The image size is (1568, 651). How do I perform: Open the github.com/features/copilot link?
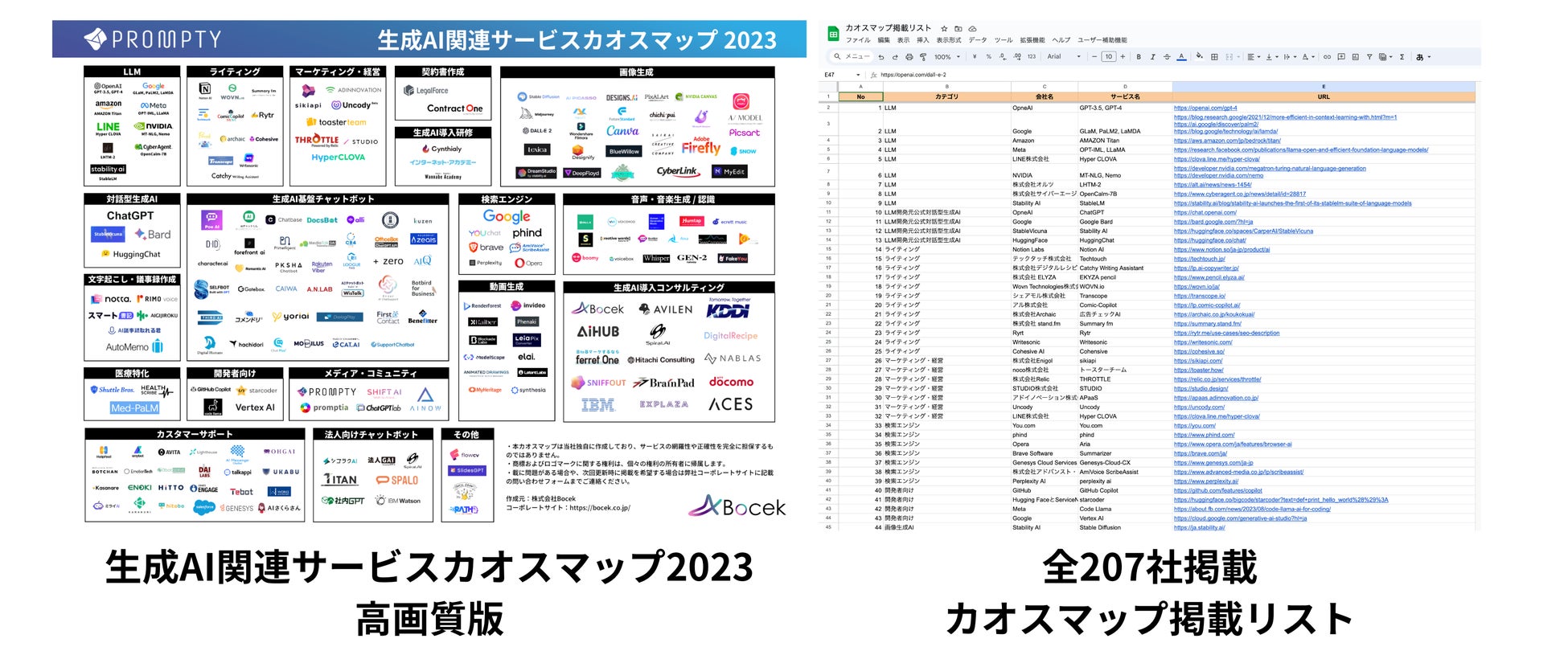(x=1218, y=490)
